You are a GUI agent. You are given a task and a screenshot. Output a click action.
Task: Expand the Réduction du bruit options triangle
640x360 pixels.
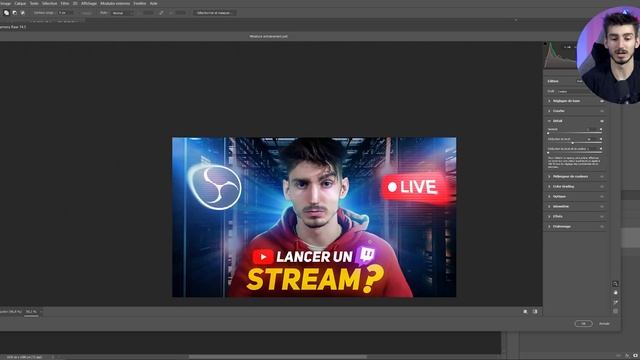point(601,139)
